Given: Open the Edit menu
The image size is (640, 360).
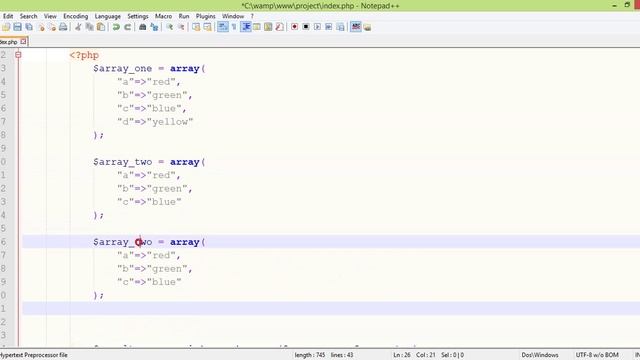Looking at the screenshot, I should 8,16.
